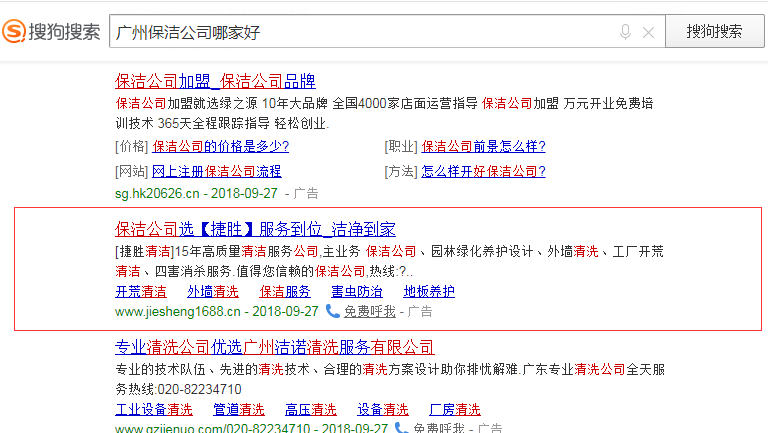Click URL text www.jiesheng1688.cn - 2018-09-27
This screenshot has height=433, width=768.
tap(217, 312)
